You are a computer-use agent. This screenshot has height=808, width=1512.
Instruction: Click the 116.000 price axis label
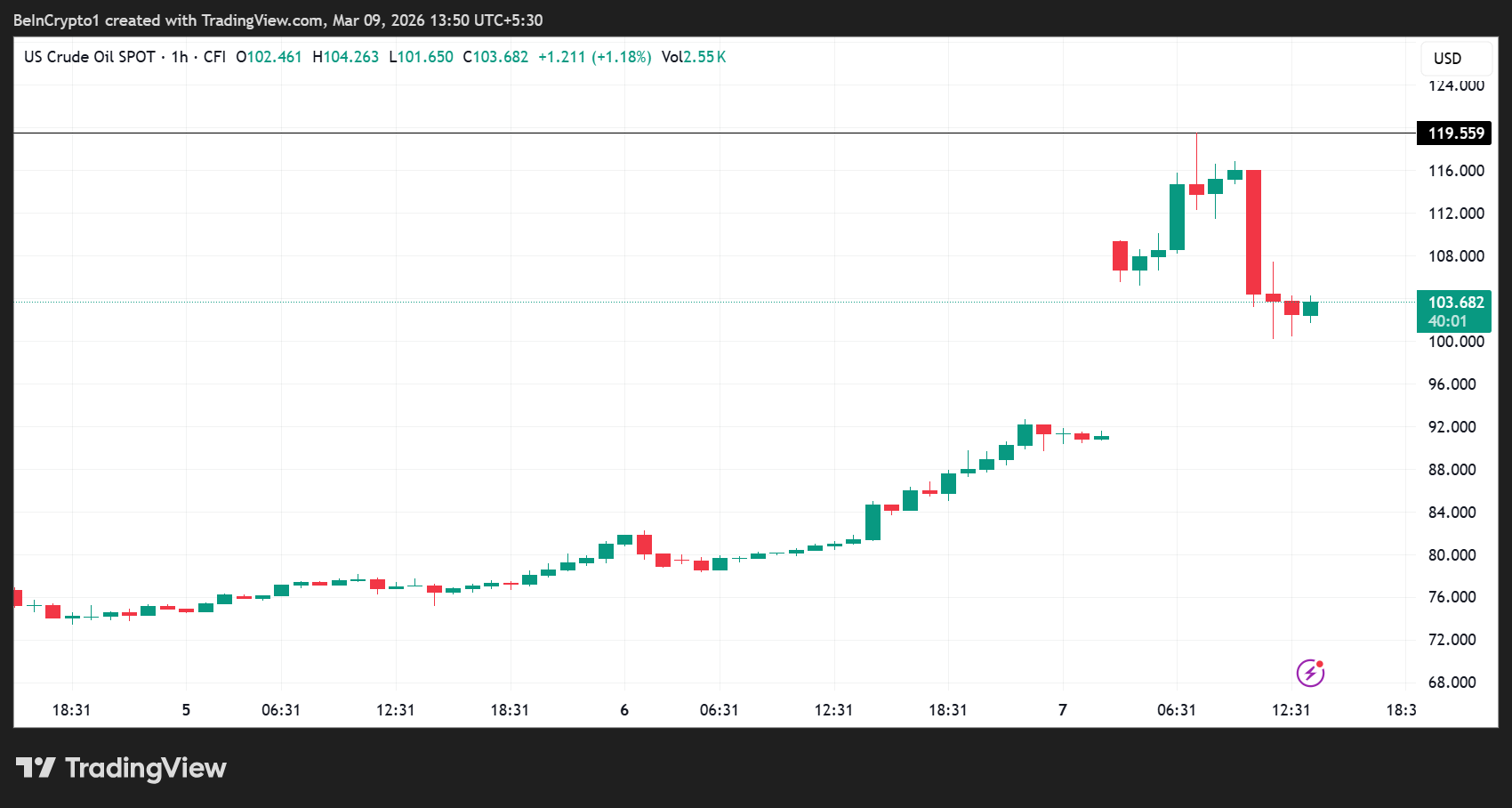click(x=1456, y=171)
